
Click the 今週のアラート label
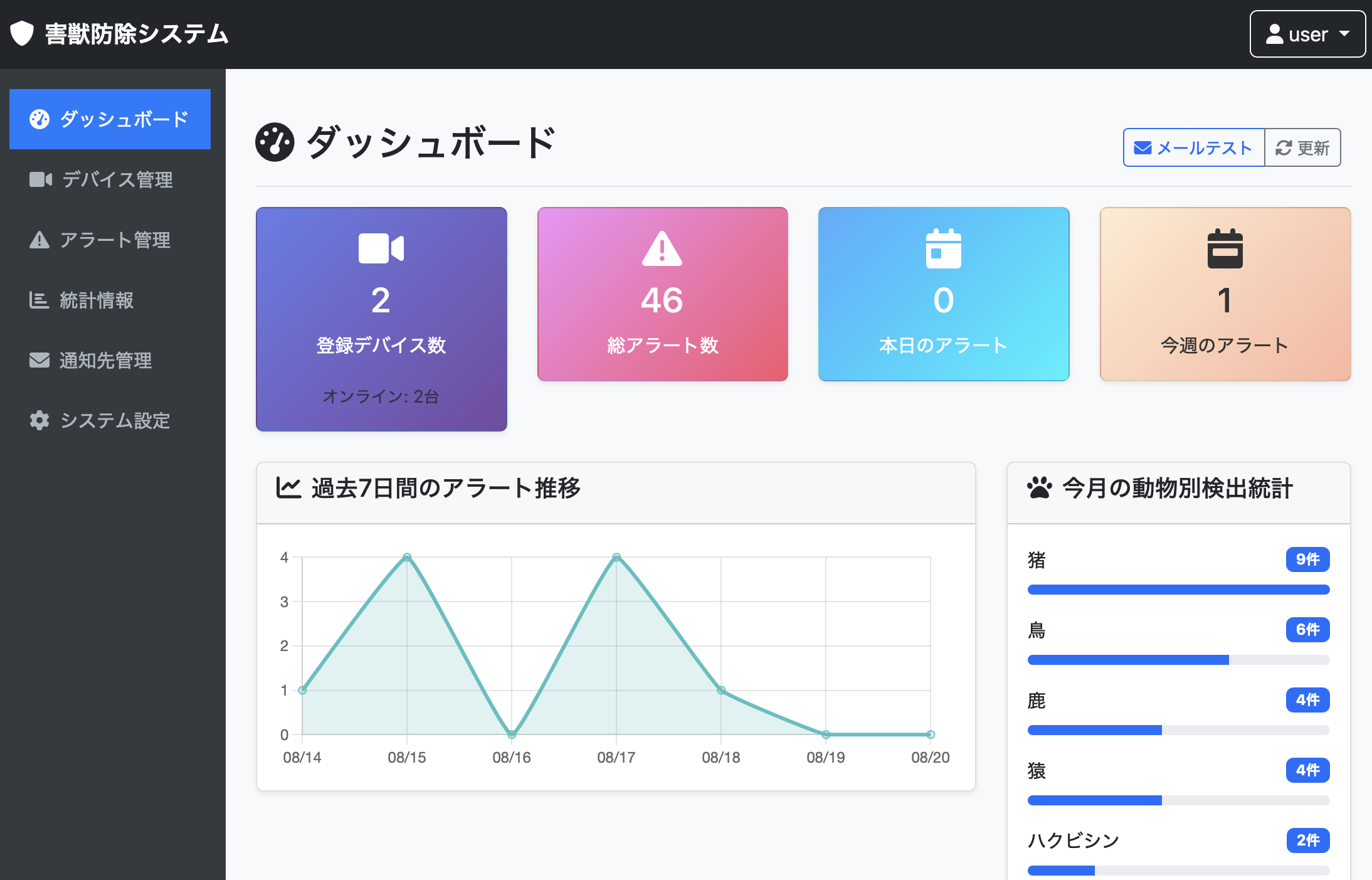1225,345
